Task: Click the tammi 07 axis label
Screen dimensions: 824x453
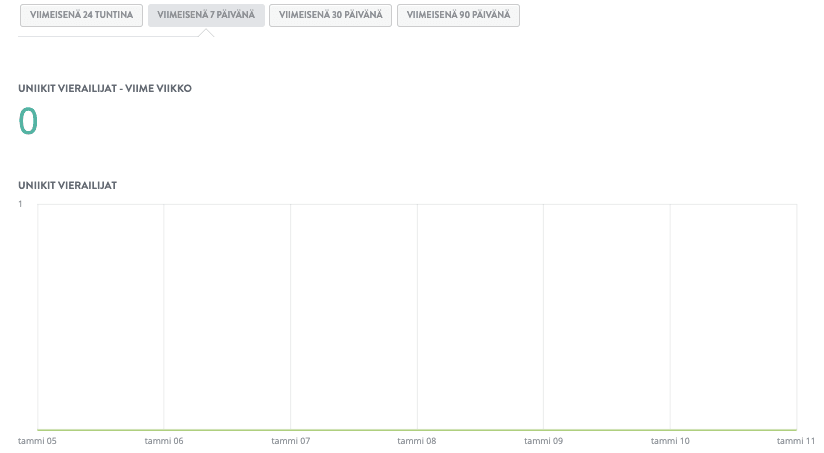Action: pyautogui.click(x=291, y=440)
